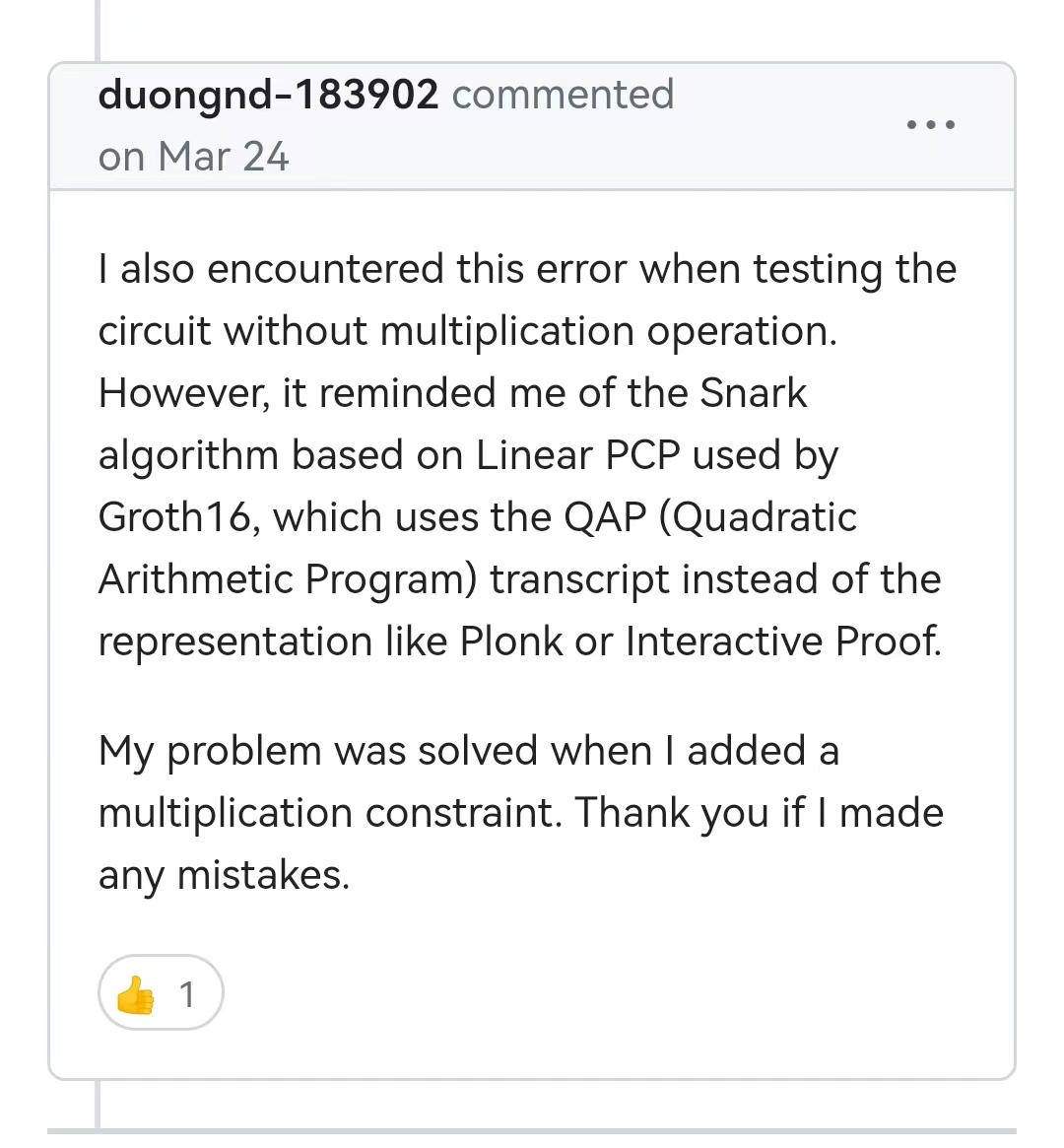Click the first paragraph starting 'I also encountered'
The height and width of the screenshot is (1148, 1064).
527,454
